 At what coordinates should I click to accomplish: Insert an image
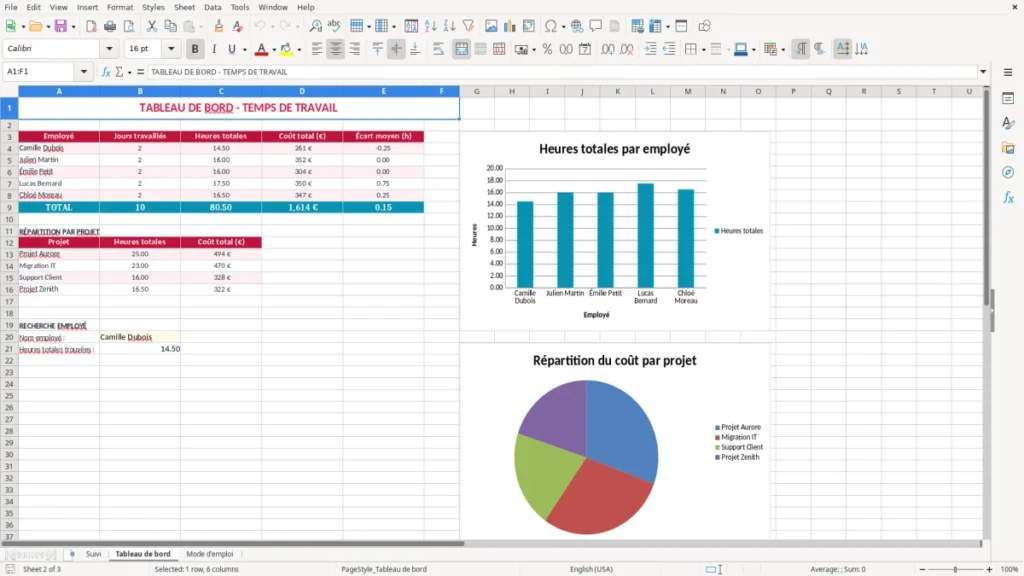pyautogui.click(x=491, y=26)
